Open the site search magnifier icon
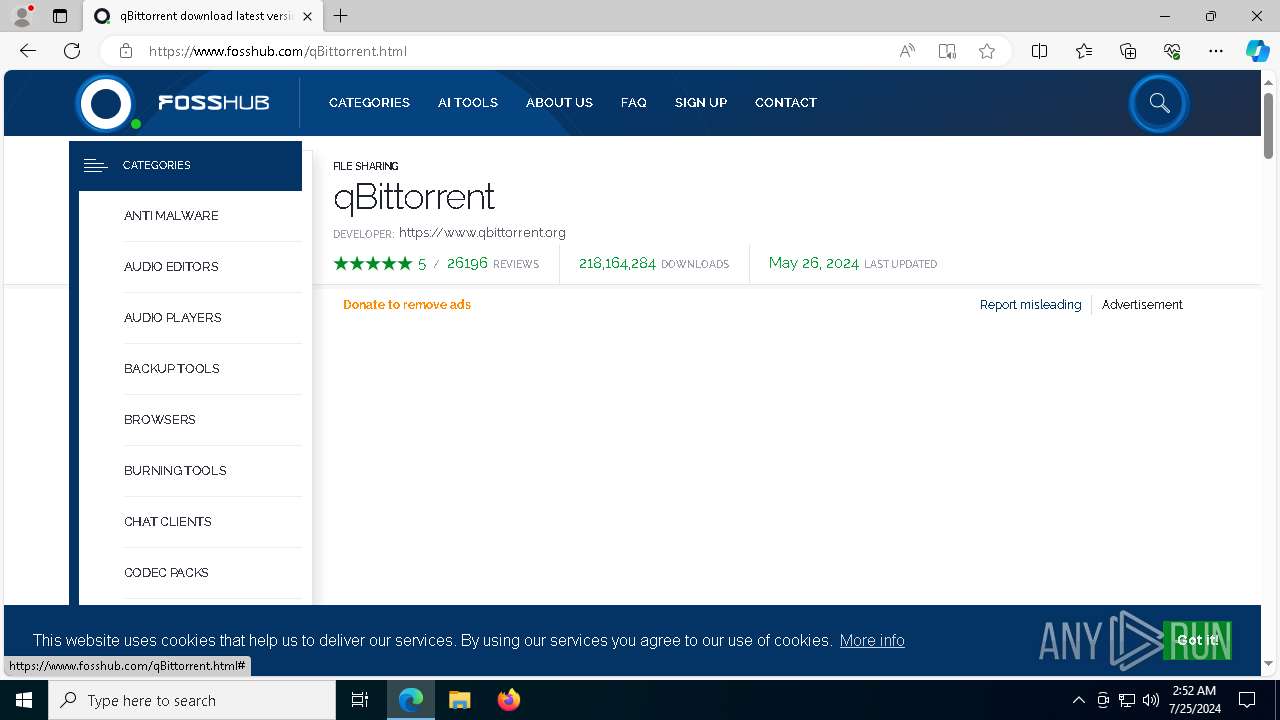The image size is (1280, 720). point(1159,103)
